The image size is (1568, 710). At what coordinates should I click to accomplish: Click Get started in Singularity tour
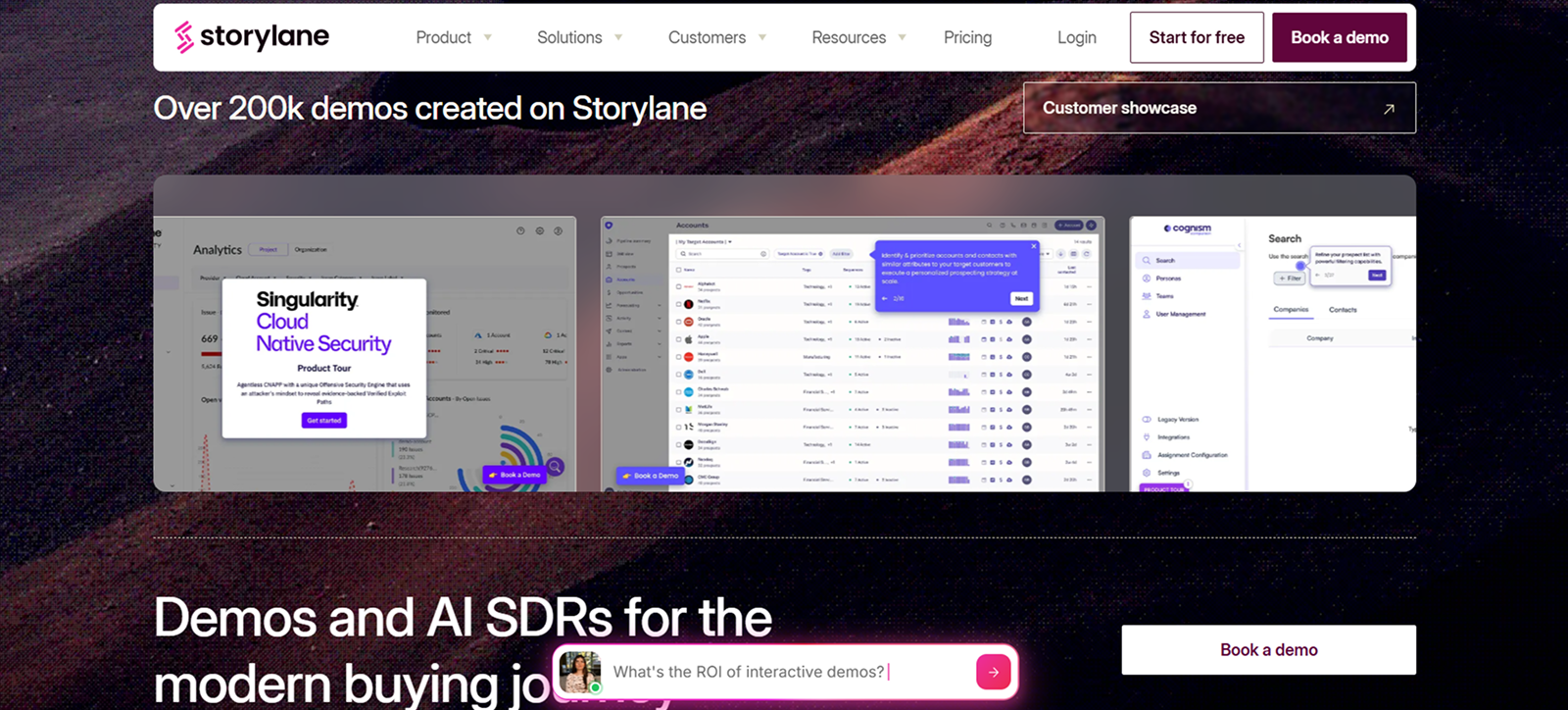tap(324, 420)
